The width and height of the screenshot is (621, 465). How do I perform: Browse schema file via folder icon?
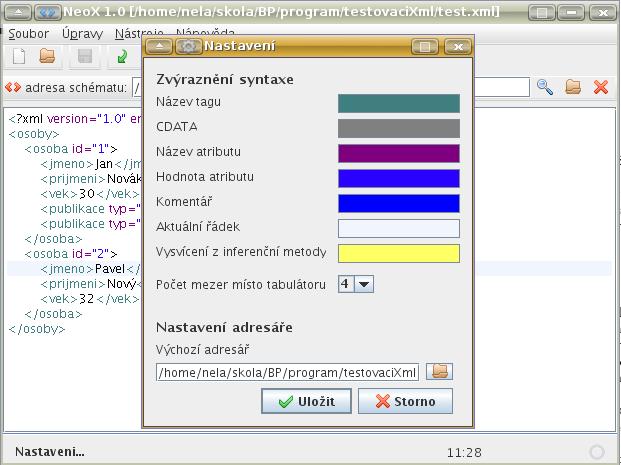pos(573,87)
